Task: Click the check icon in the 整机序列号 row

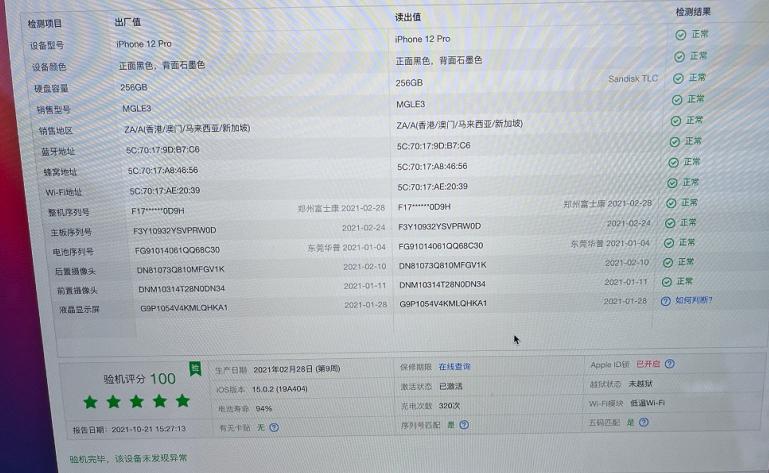Action: (671, 203)
